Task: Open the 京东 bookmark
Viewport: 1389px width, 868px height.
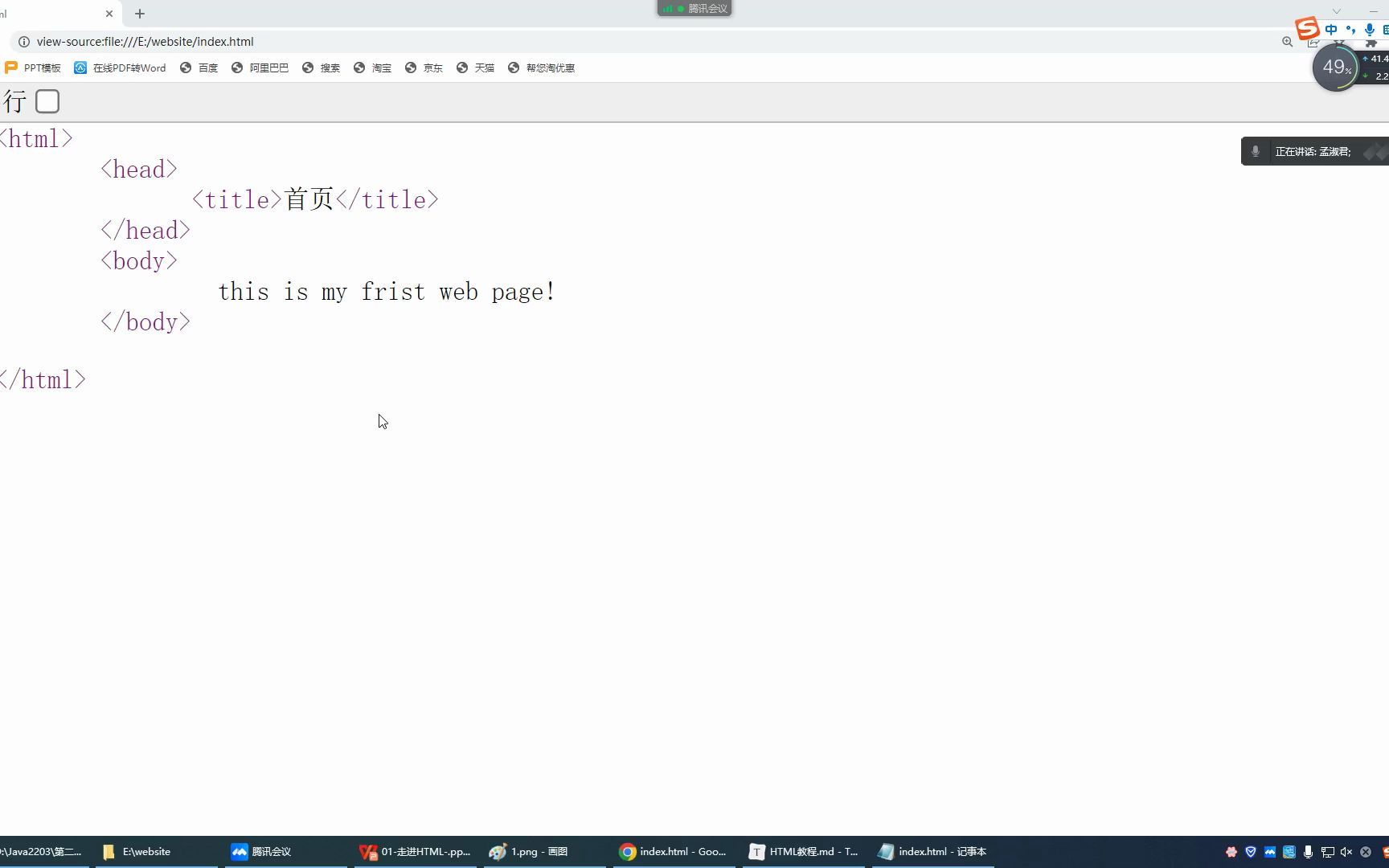Action: (x=424, y=68)
